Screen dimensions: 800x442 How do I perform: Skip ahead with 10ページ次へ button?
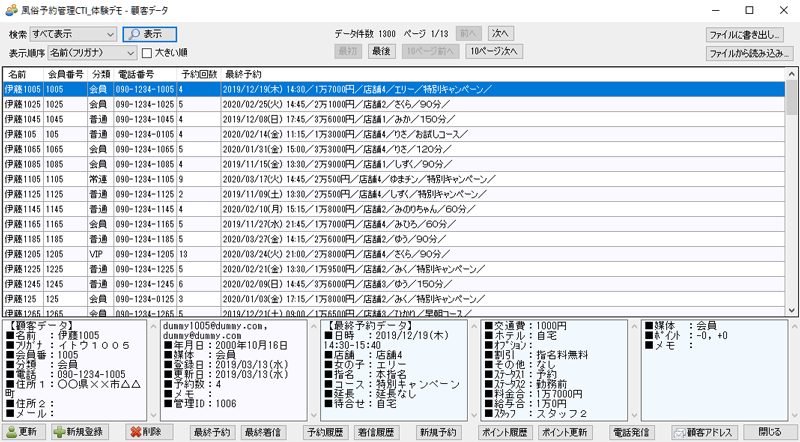click(494, 51)
